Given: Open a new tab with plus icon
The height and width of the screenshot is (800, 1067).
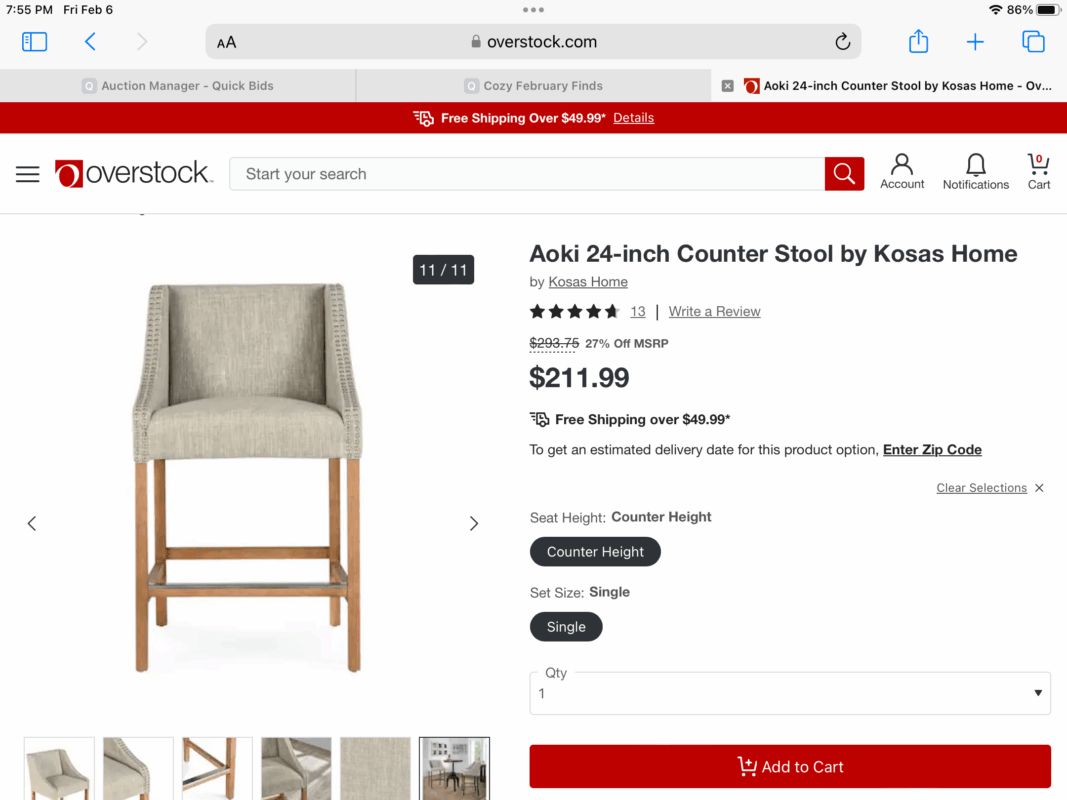Looking at the screenshot, I should tap(974, 41).
